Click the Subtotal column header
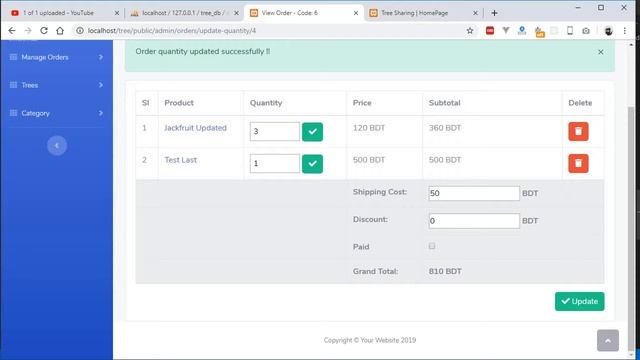 (x=444, y=103)
